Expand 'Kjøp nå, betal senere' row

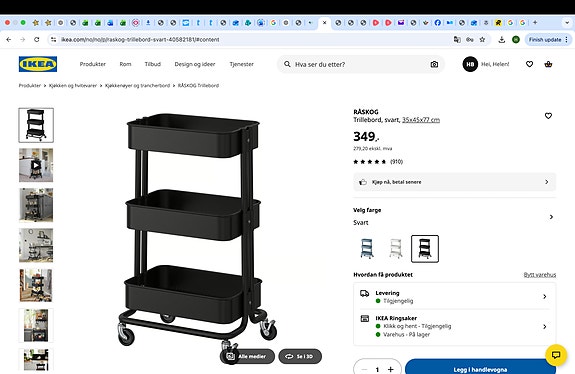click(455, 182)
